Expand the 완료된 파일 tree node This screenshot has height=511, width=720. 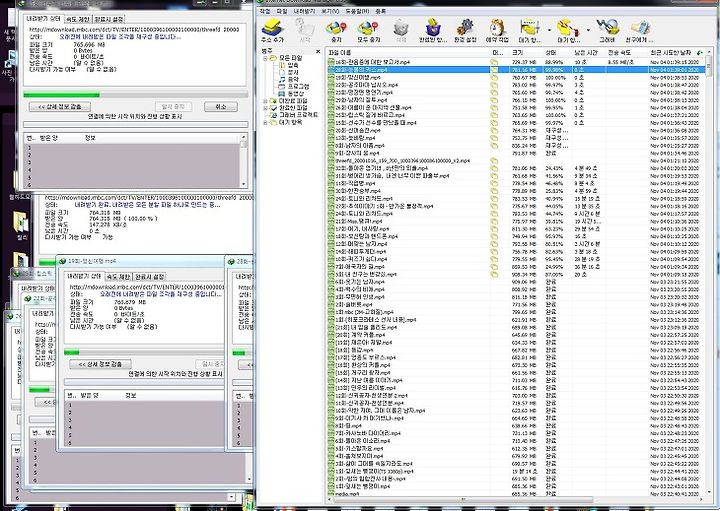(265, 107)
